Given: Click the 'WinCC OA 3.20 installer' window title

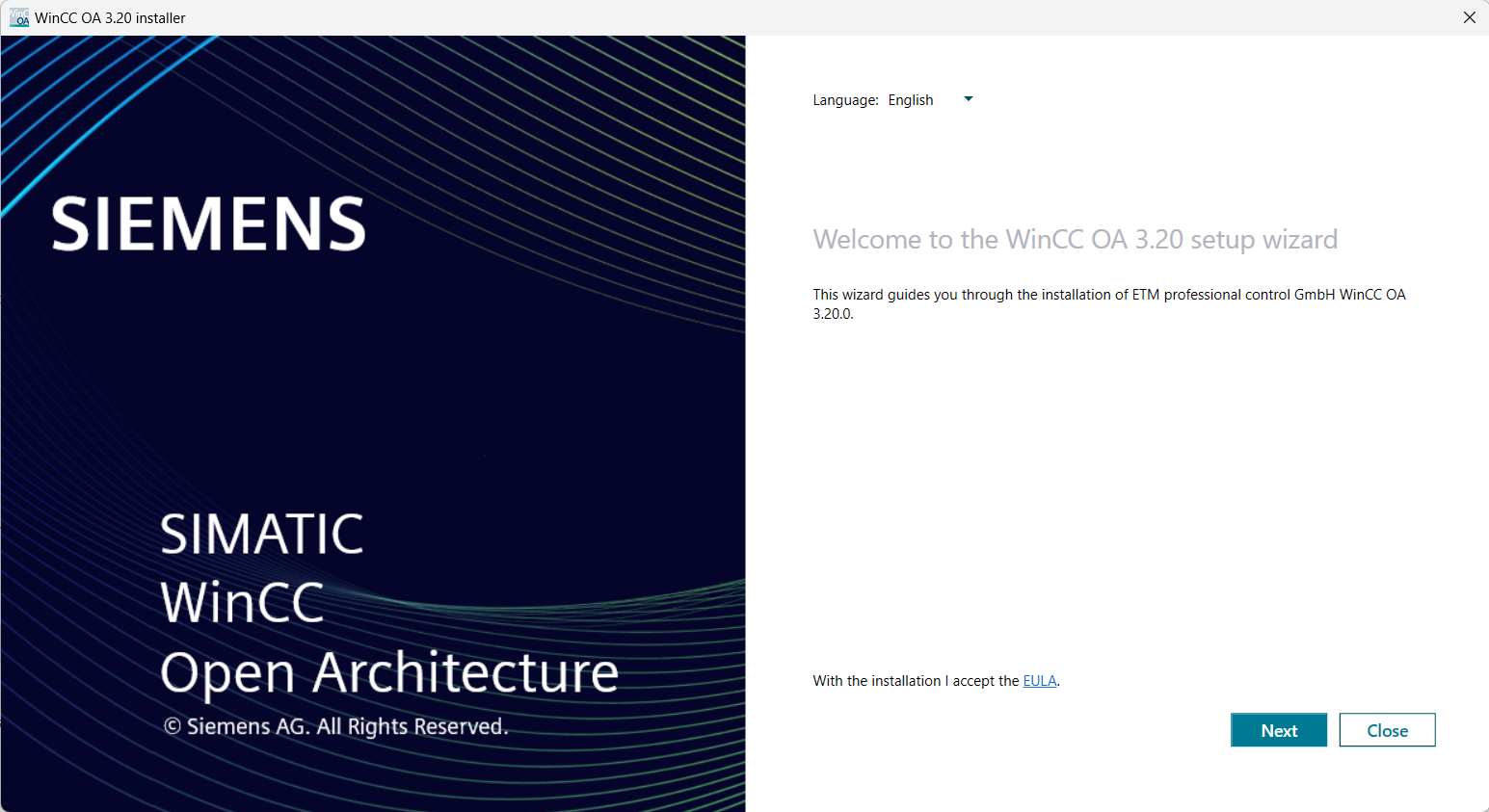Looking at the screenshot, I should (110, 18).
